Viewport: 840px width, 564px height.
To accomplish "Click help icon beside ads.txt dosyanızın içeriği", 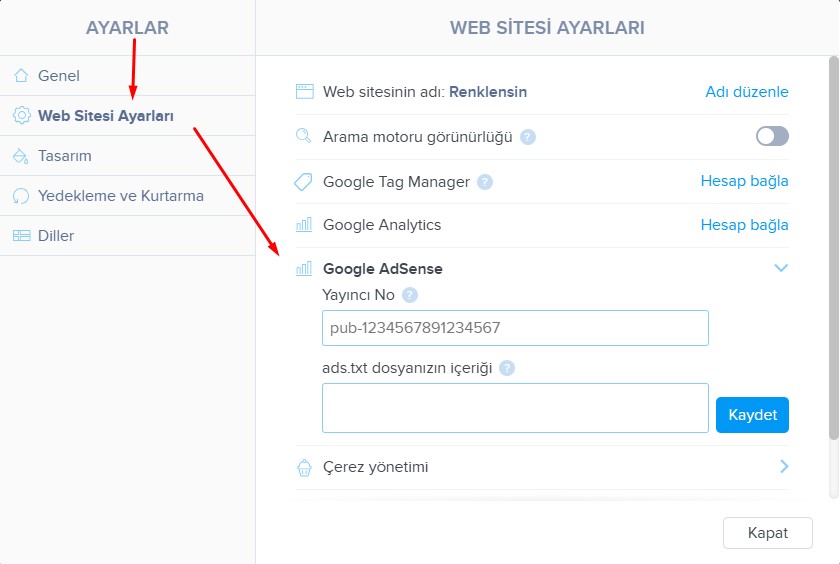I will tap(507, 368).
